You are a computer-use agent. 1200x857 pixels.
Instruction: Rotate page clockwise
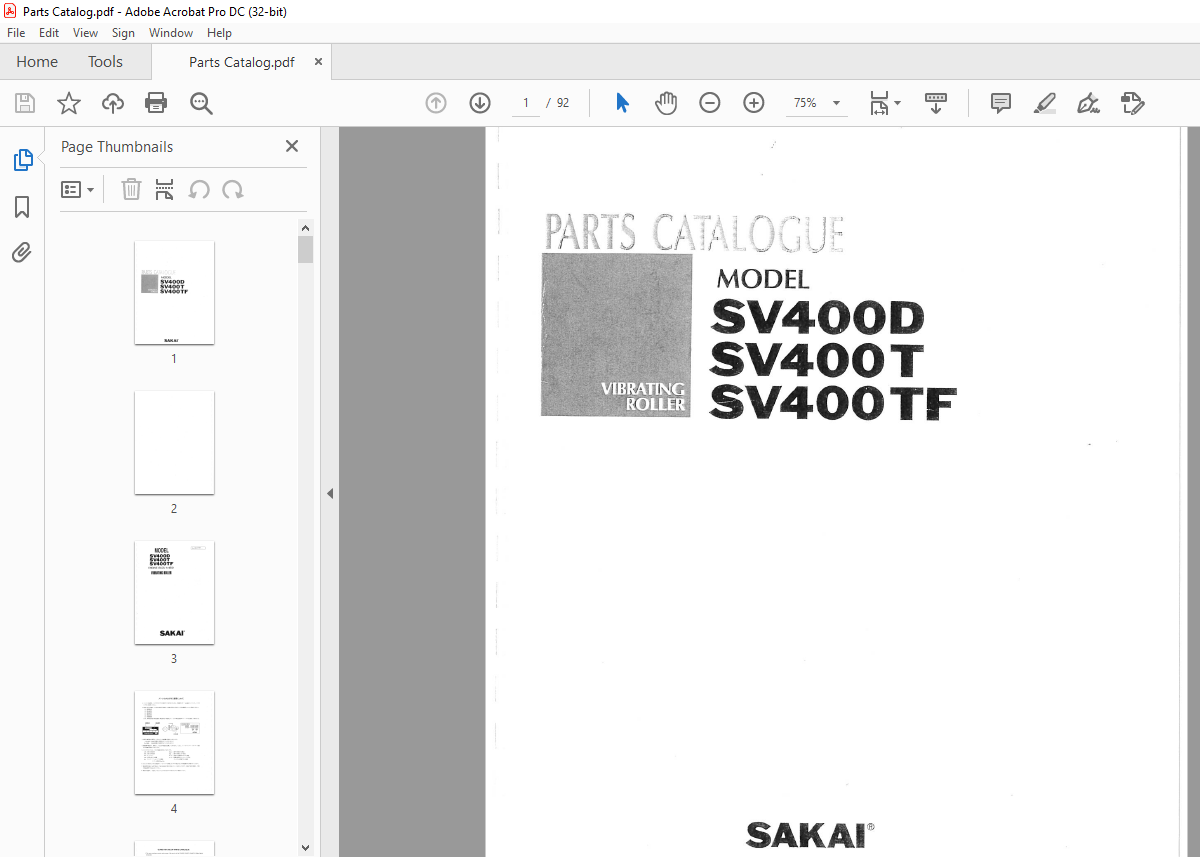[233, 189]
